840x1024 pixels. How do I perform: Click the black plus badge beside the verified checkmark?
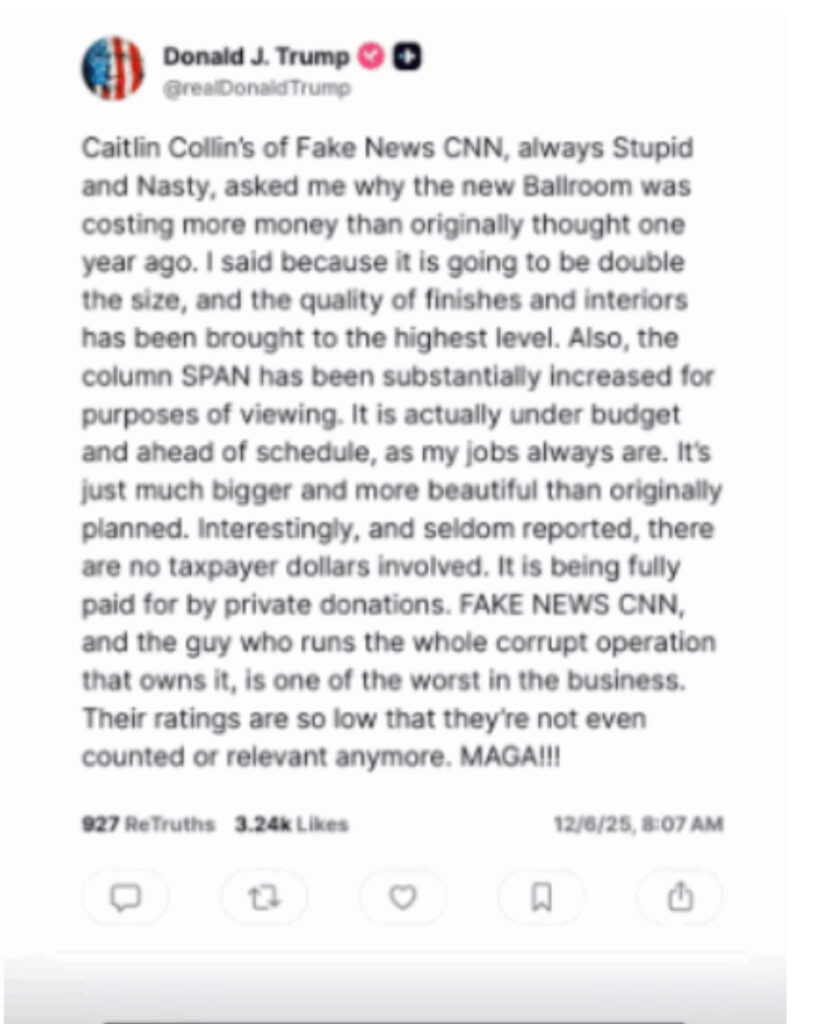[408, 57]
